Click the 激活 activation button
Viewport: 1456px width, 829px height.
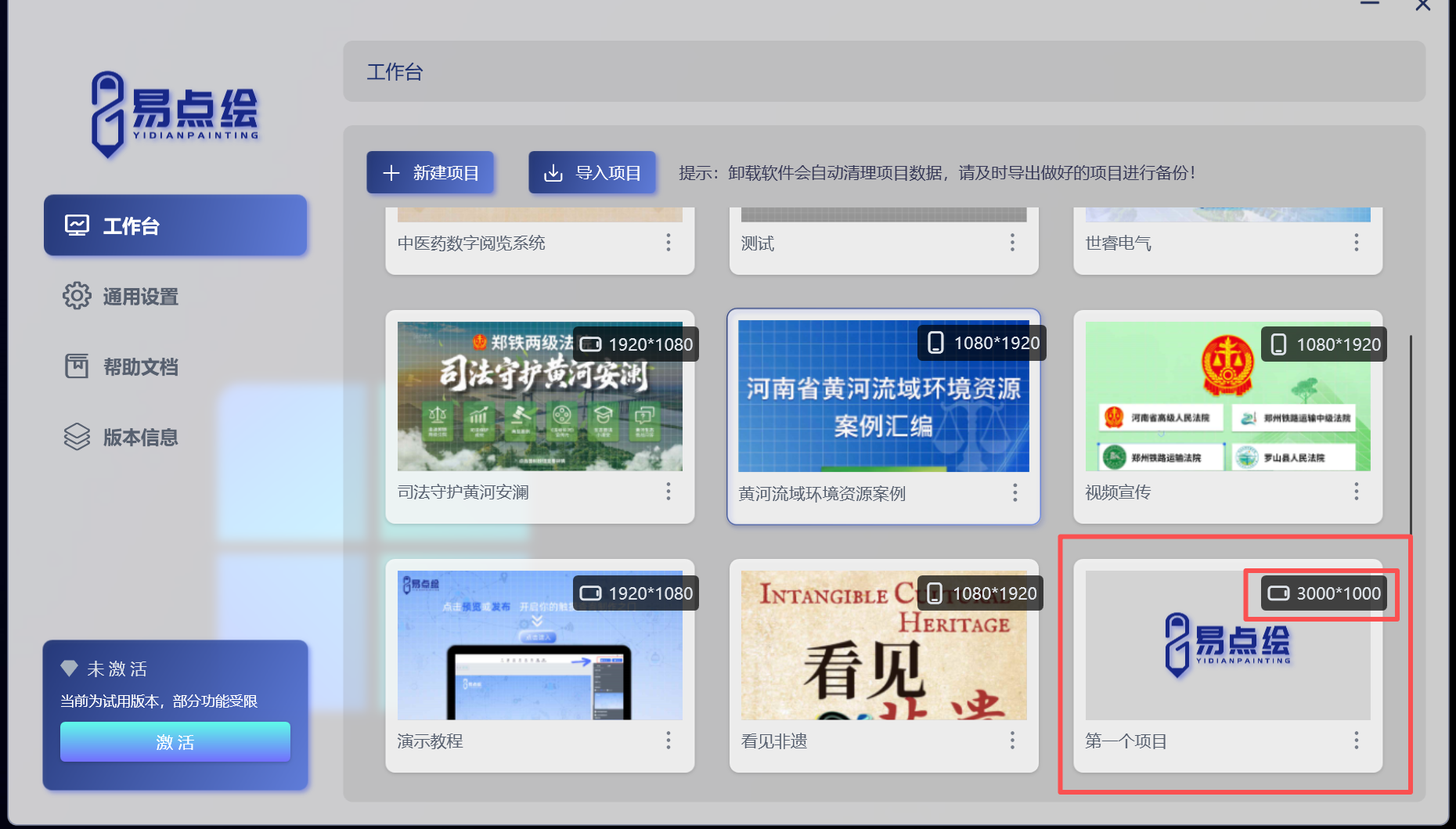pyautogui.click(x=175, y=741)
